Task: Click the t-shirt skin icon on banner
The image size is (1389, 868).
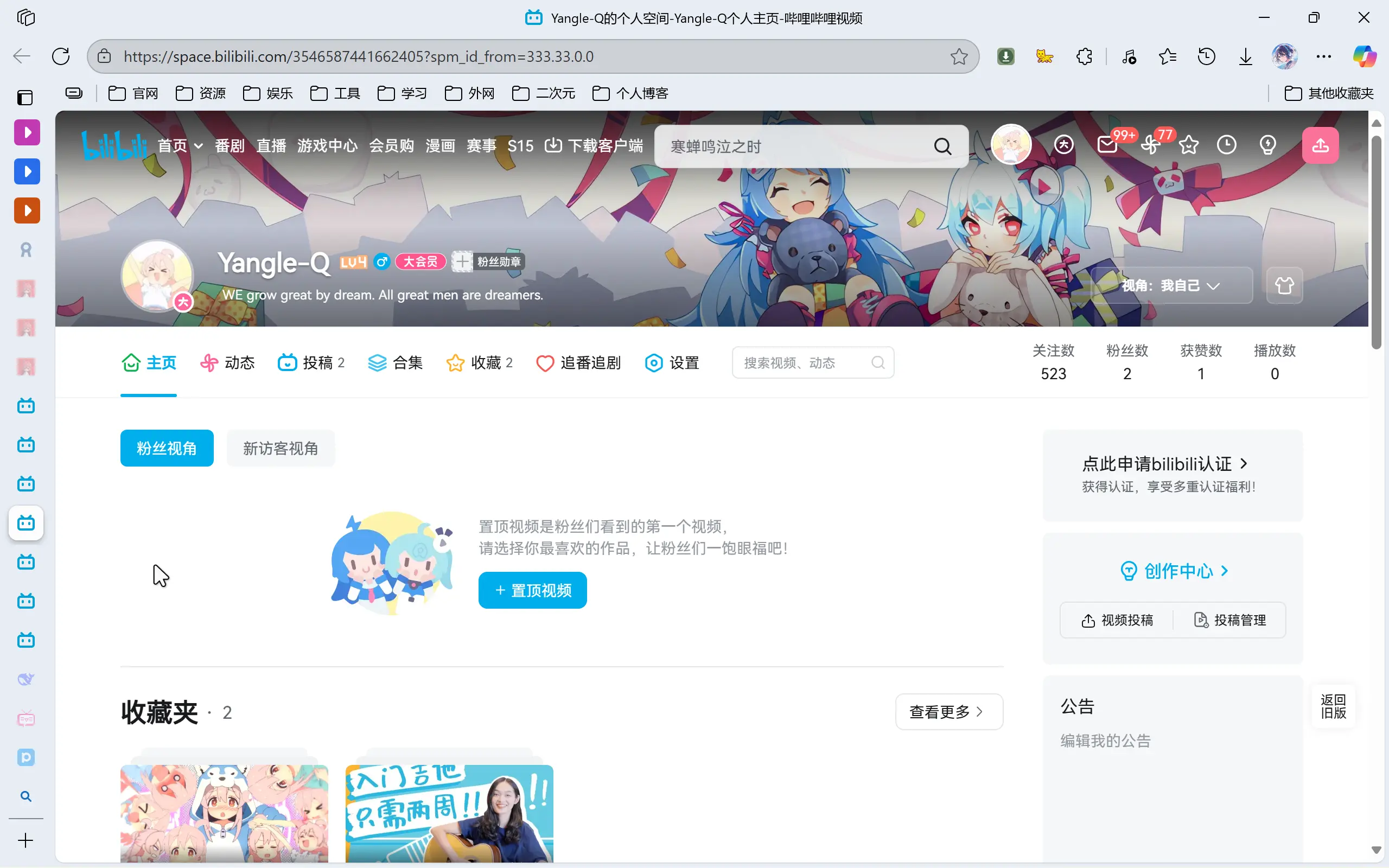Action: [1284, 285]
